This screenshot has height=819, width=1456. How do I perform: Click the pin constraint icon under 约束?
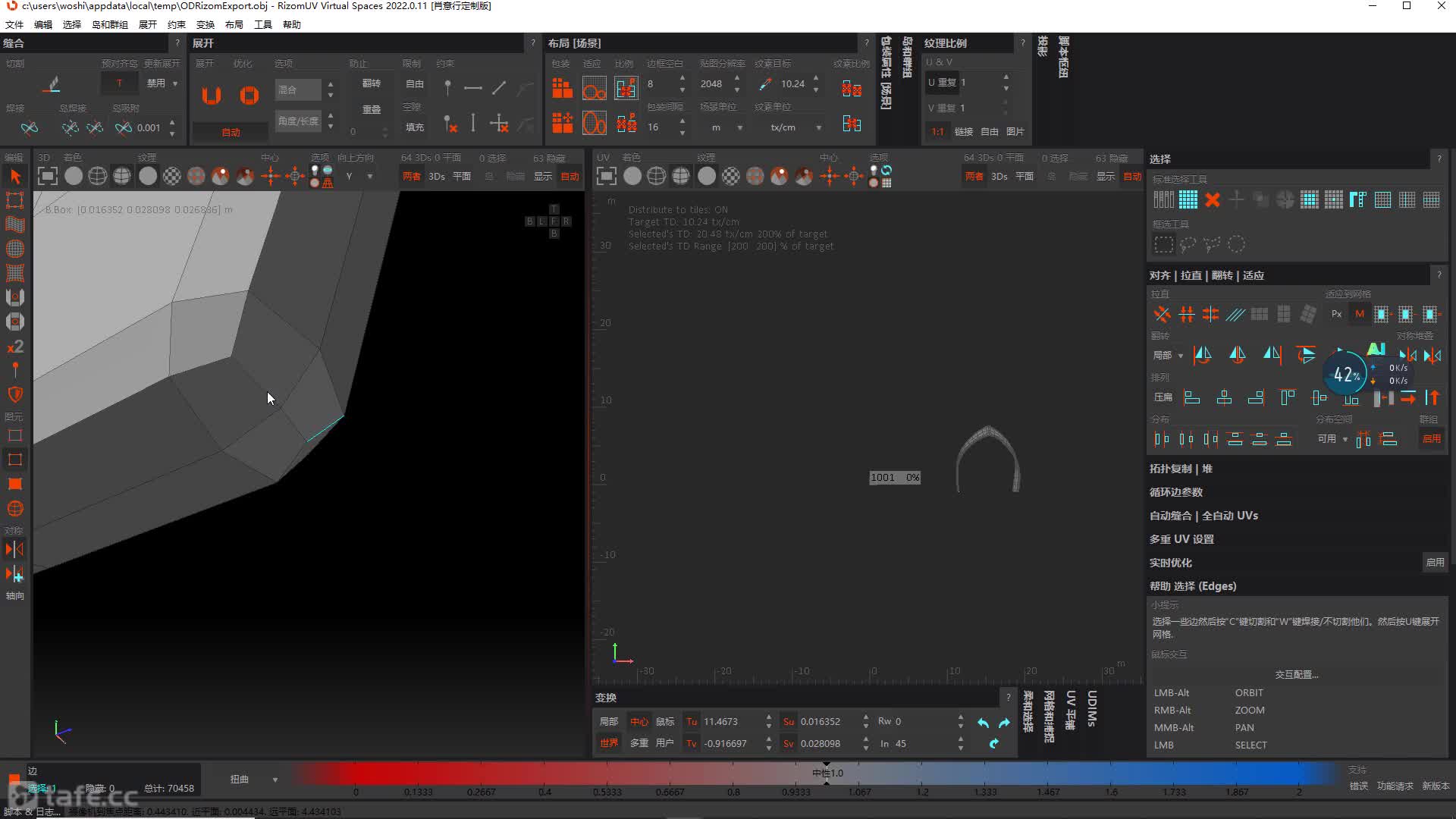447,88
